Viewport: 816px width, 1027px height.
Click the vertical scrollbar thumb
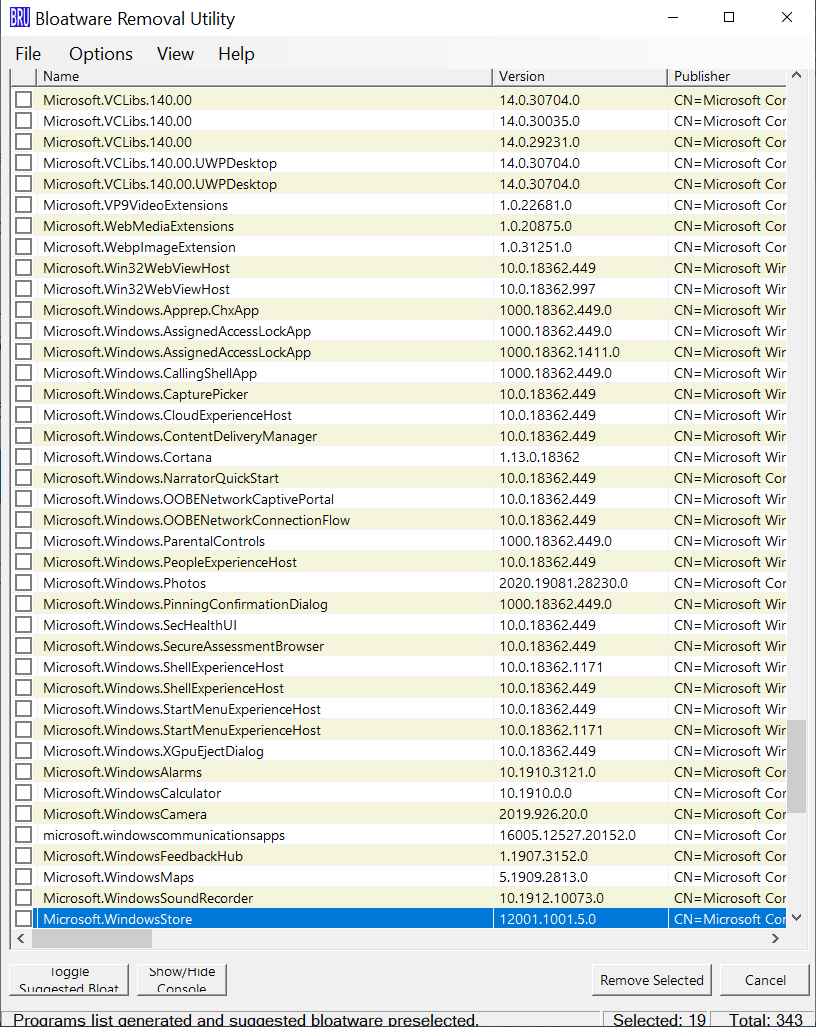coord(796,766)
